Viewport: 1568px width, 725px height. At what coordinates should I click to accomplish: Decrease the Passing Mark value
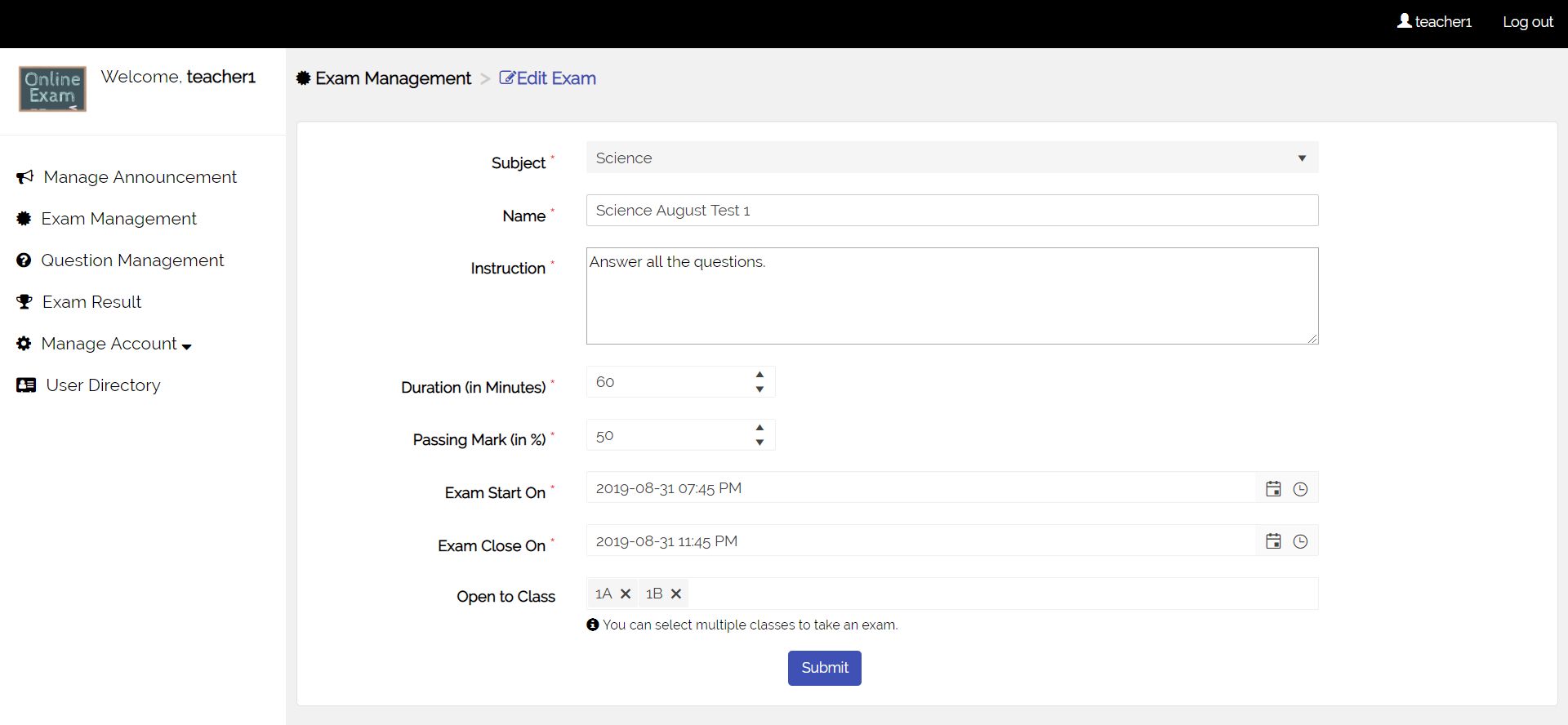[x=759, y=443]
